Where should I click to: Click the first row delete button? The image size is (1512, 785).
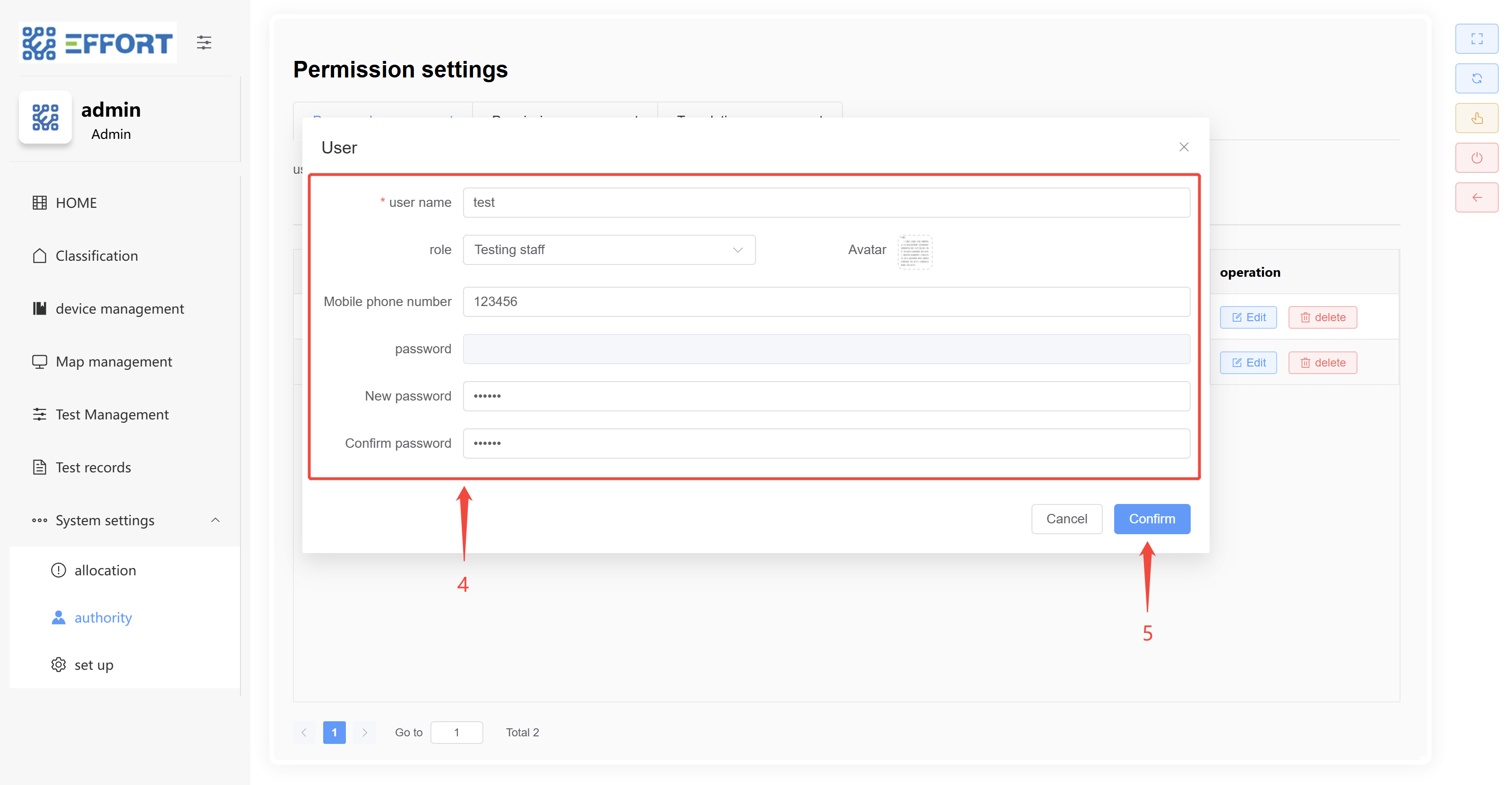pos(1323,317)
